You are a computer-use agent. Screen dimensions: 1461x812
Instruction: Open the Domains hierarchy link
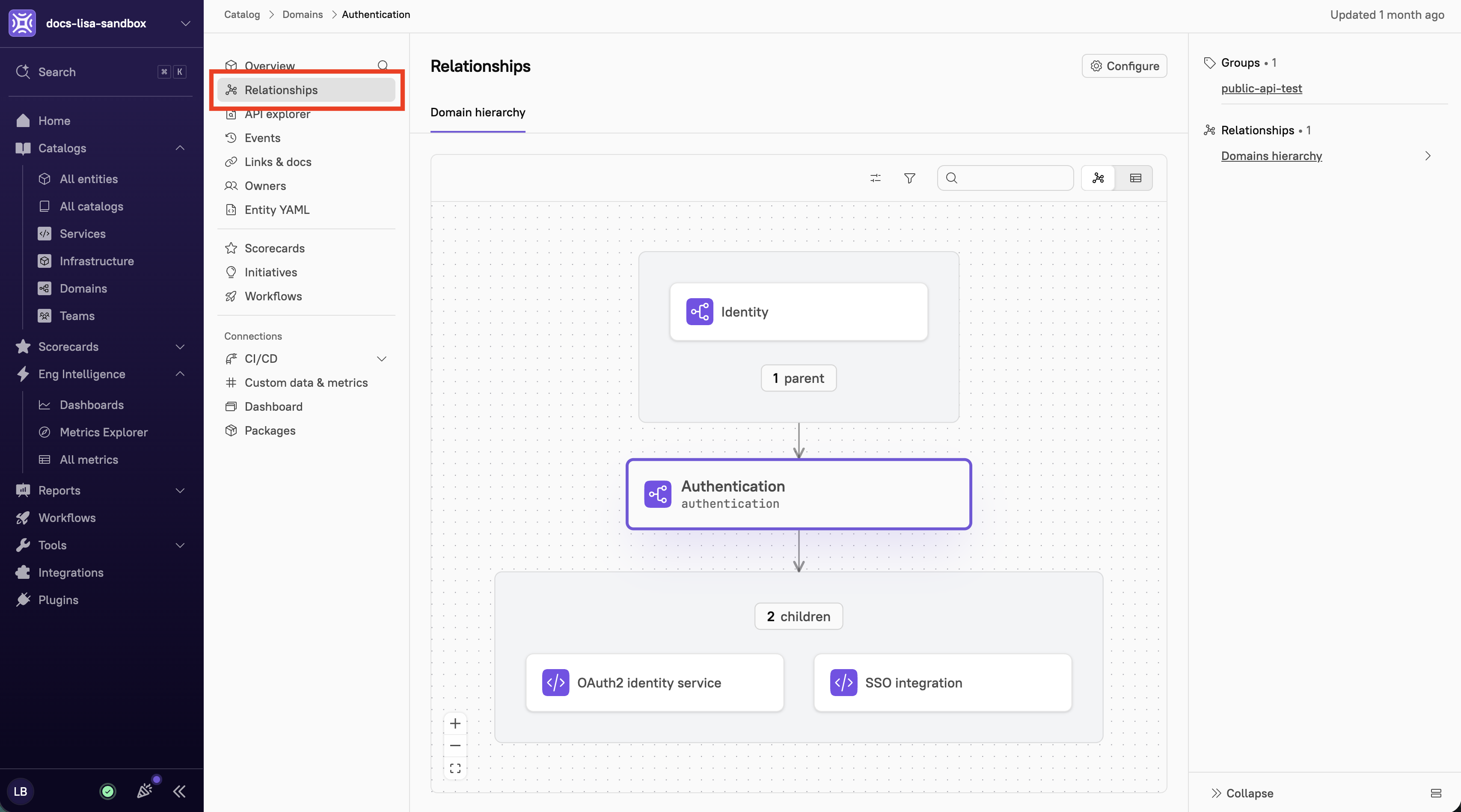(x=1271, y=156)
